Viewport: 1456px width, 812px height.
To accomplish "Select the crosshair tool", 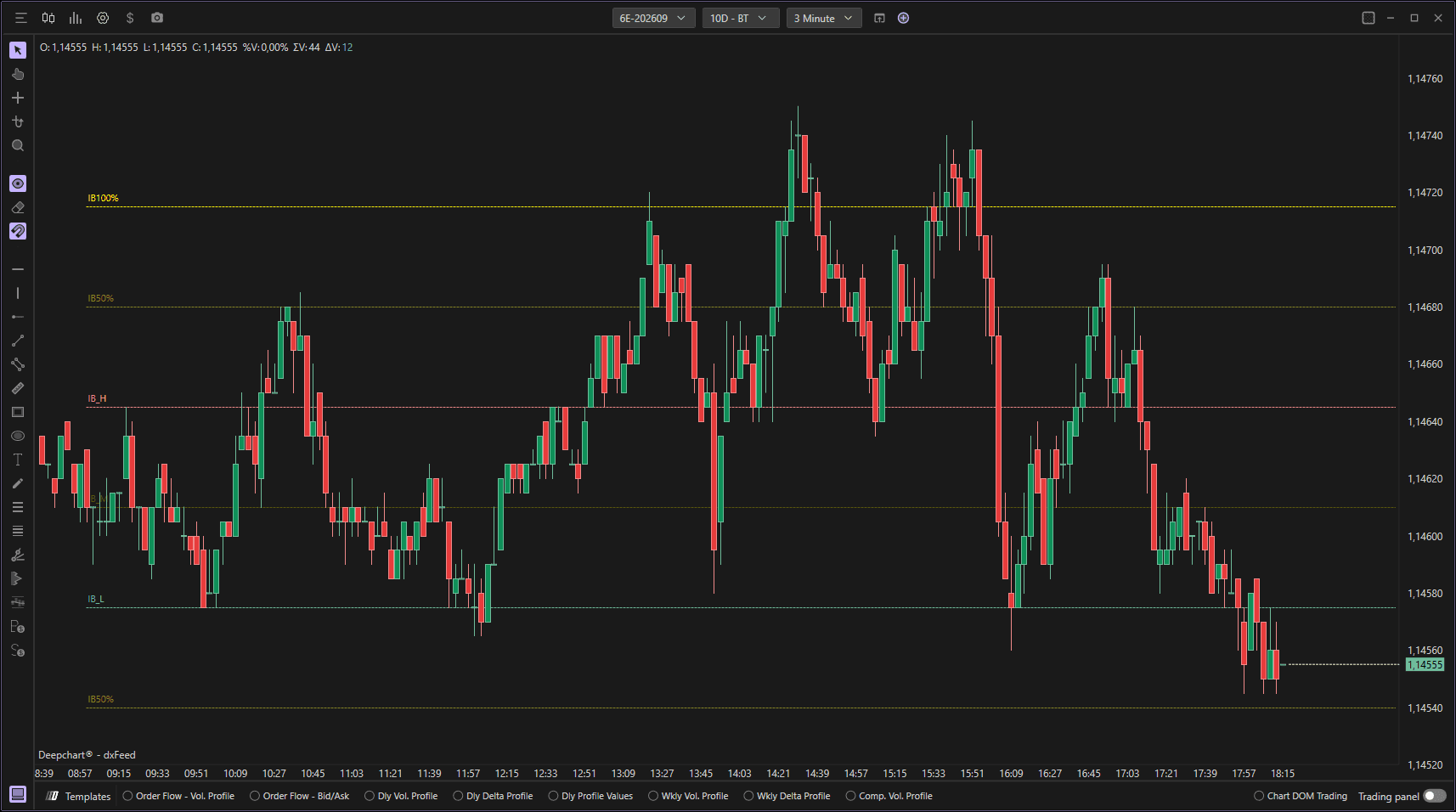I will (18, 98).
